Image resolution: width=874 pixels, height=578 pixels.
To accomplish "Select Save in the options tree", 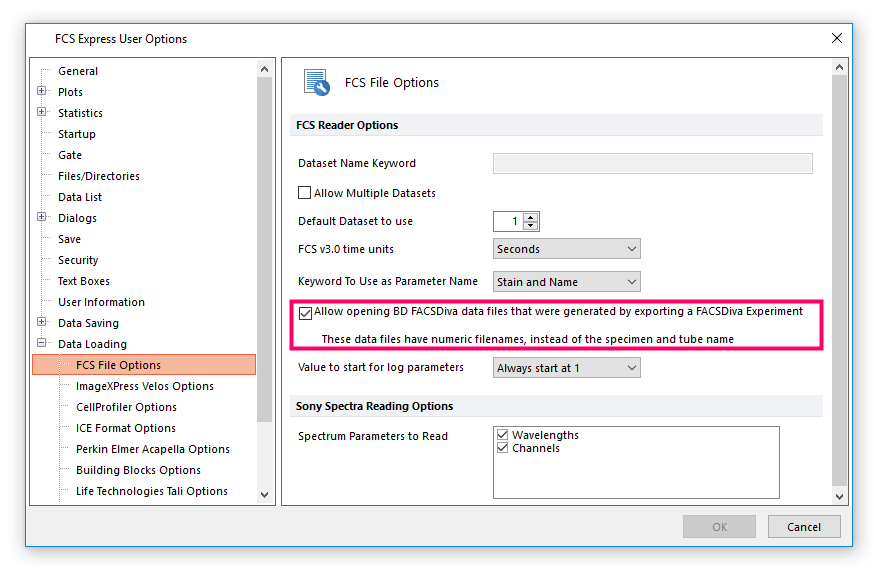I will (69, 239).
